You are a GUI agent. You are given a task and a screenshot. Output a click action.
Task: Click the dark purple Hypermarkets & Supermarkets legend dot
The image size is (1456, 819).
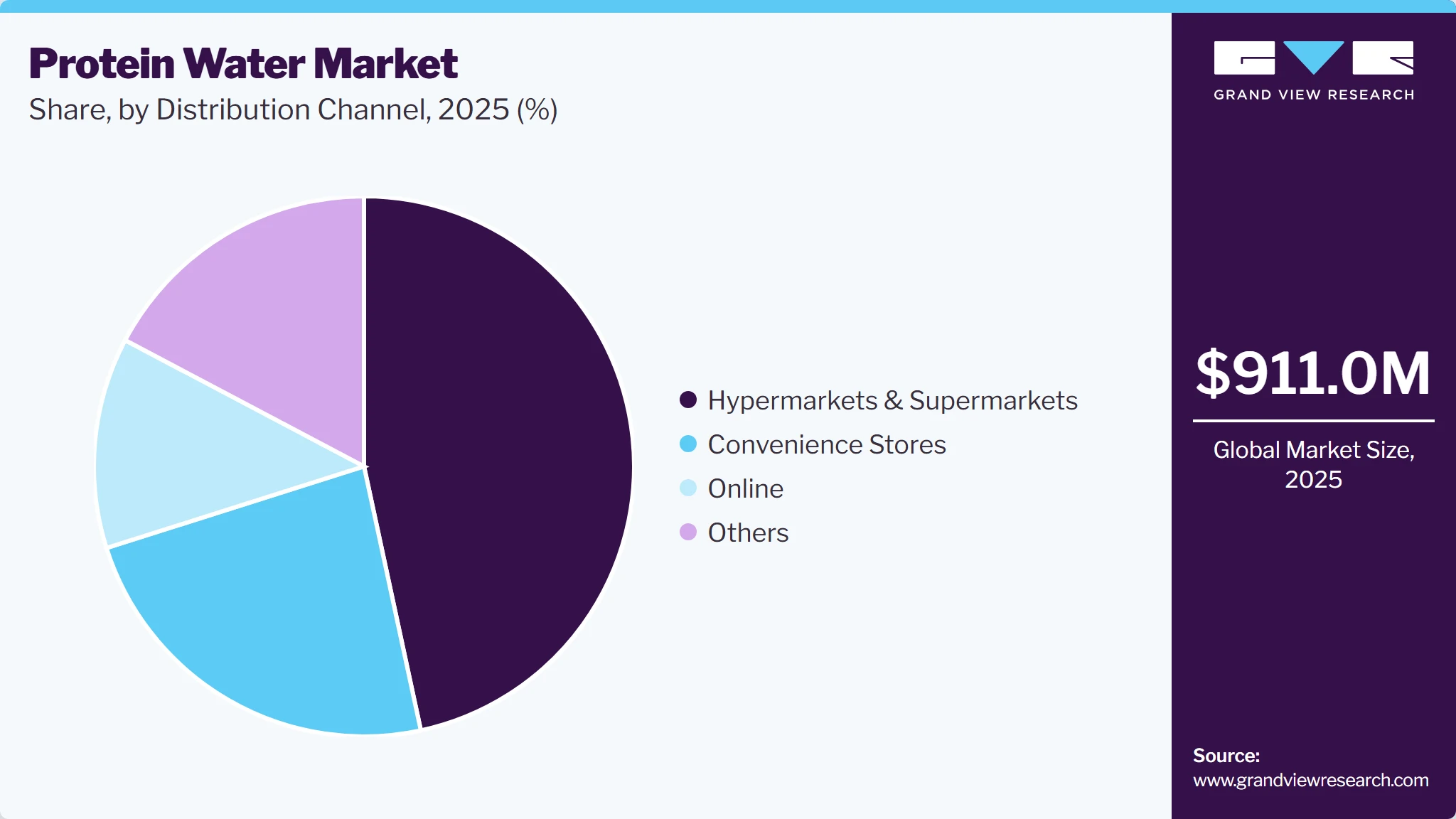(687, 400)
